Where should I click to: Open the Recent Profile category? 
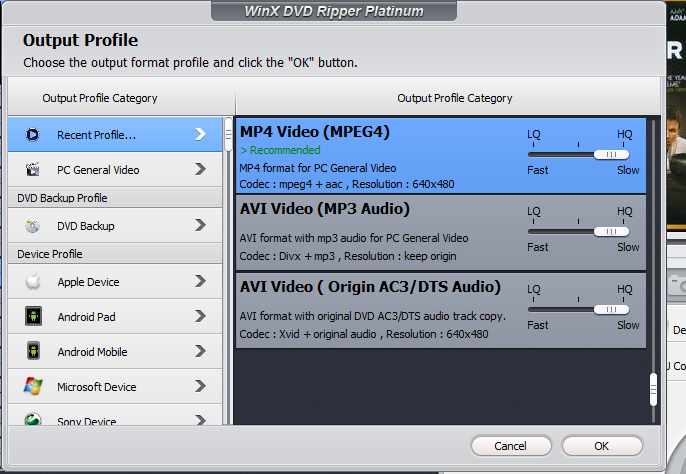click(115, 134)
